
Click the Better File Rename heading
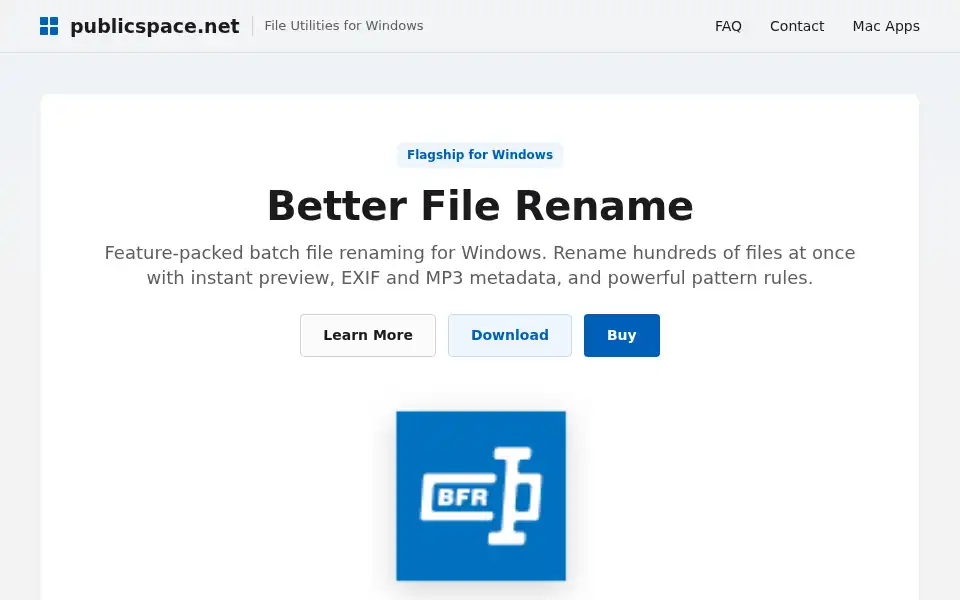point(480,206)
